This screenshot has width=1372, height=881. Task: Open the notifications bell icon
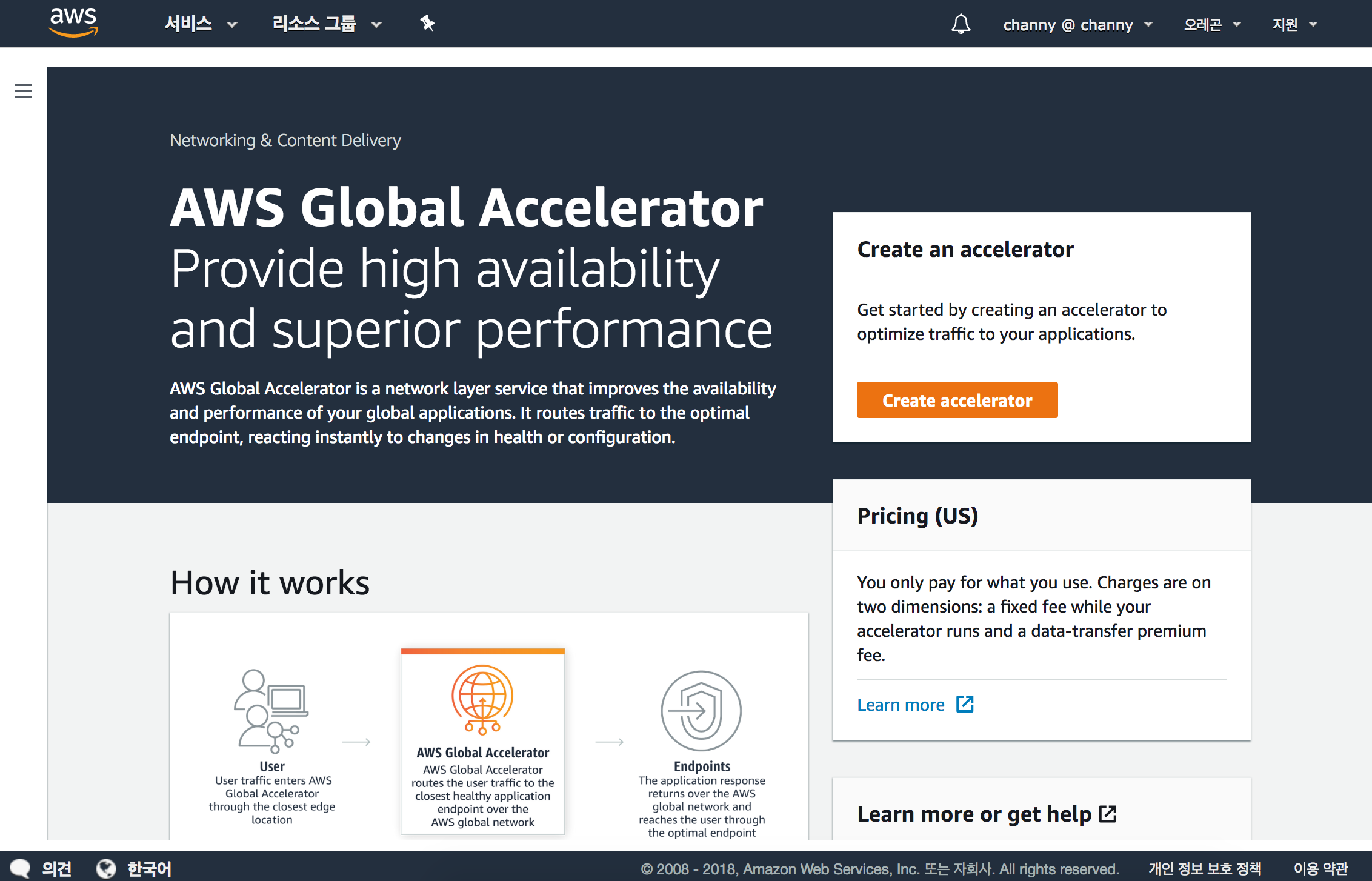point(961,24)
